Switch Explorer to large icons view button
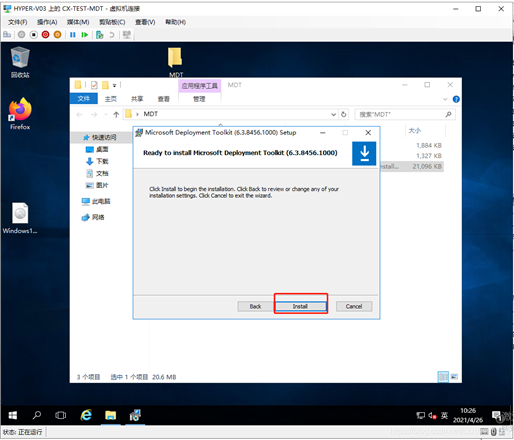Image resolution: width=514 pixels, height=440 pixels. click(x=454, y=377)
